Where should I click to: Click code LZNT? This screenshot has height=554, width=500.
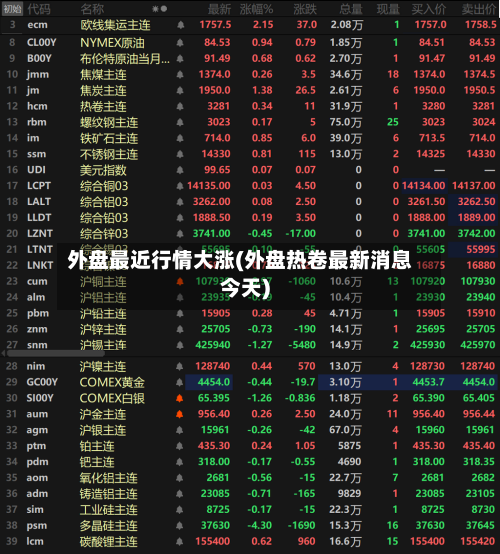[x=40, y=234]
